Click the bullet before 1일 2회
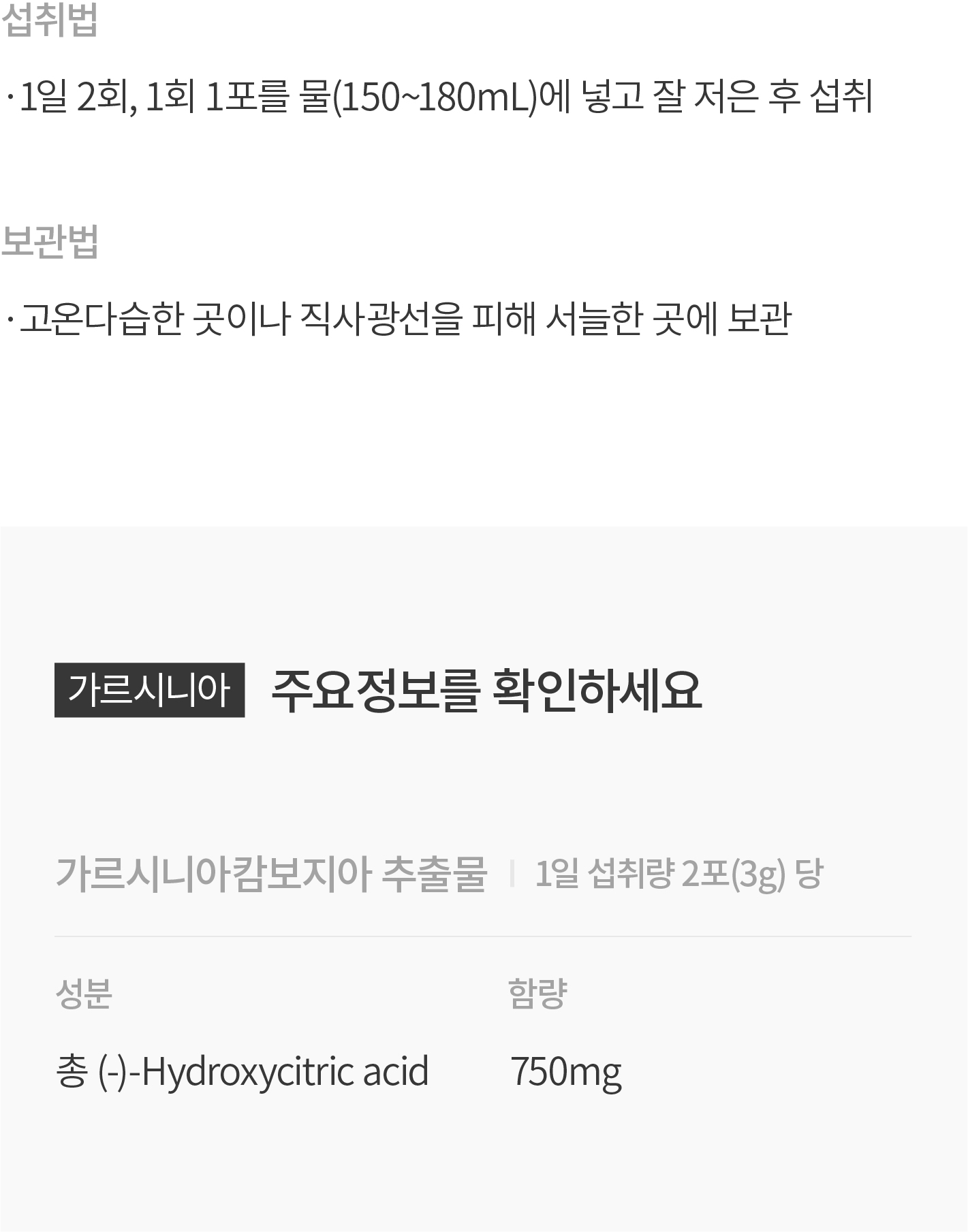The height and width of the screenshot is (1232, 968). pos(10,97)
